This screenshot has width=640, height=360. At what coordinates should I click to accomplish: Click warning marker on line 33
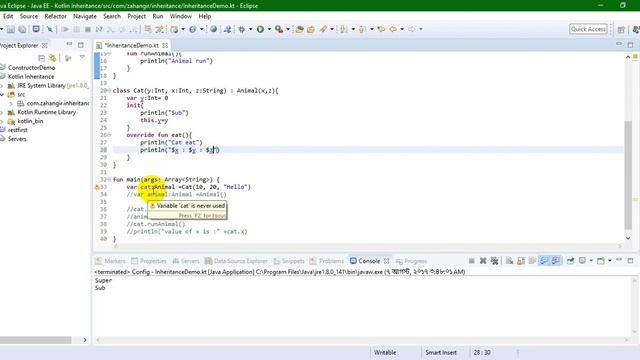point(97,187)
